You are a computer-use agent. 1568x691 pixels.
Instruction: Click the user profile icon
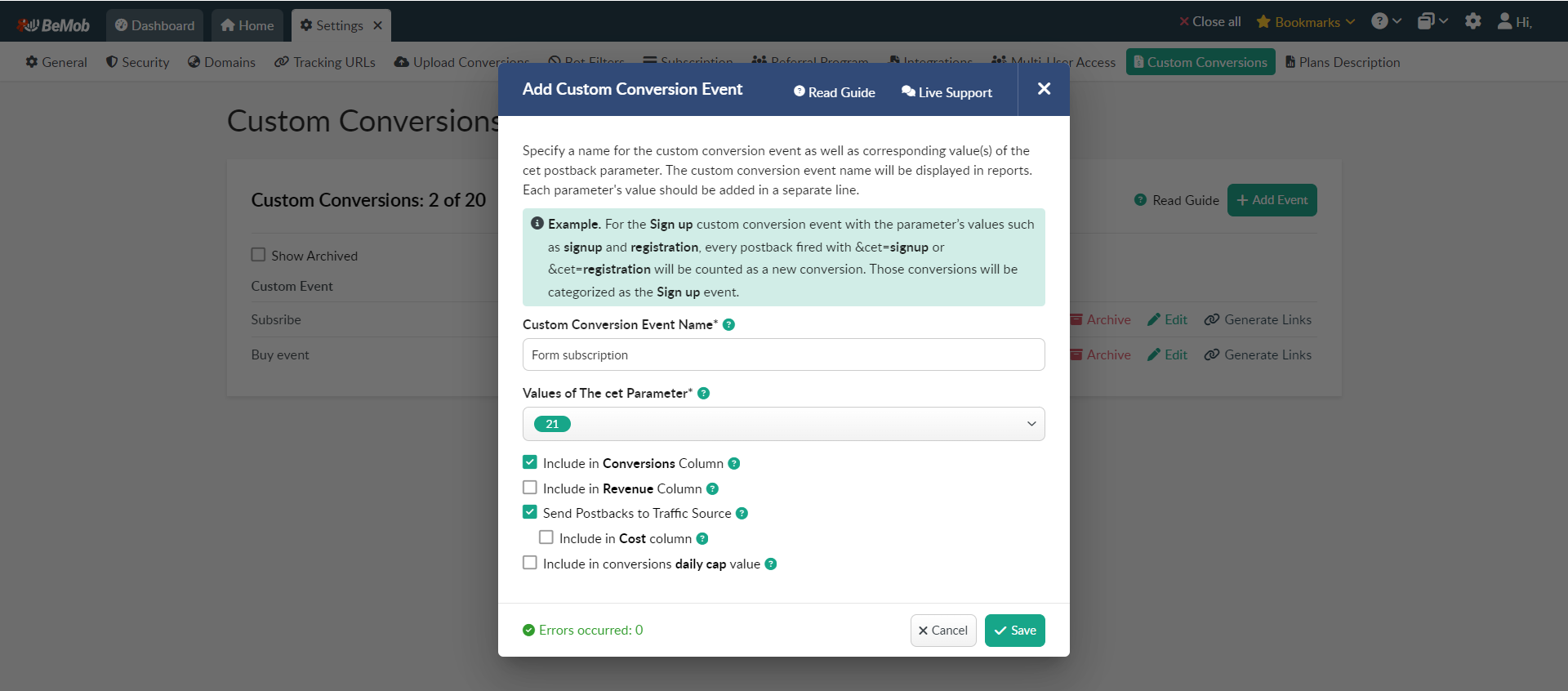click(1504, 21)
